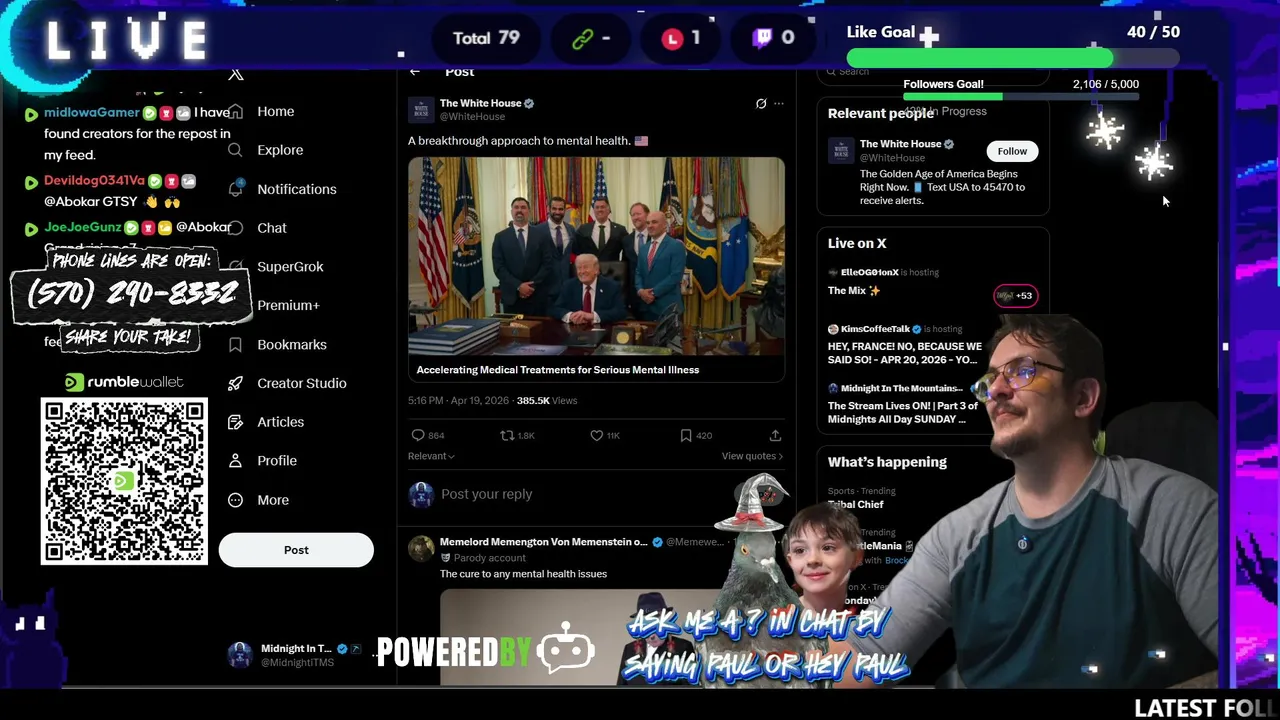Click the White House verified badge
The width and height of the screenshot is (1280, 720).
(529, 103)
